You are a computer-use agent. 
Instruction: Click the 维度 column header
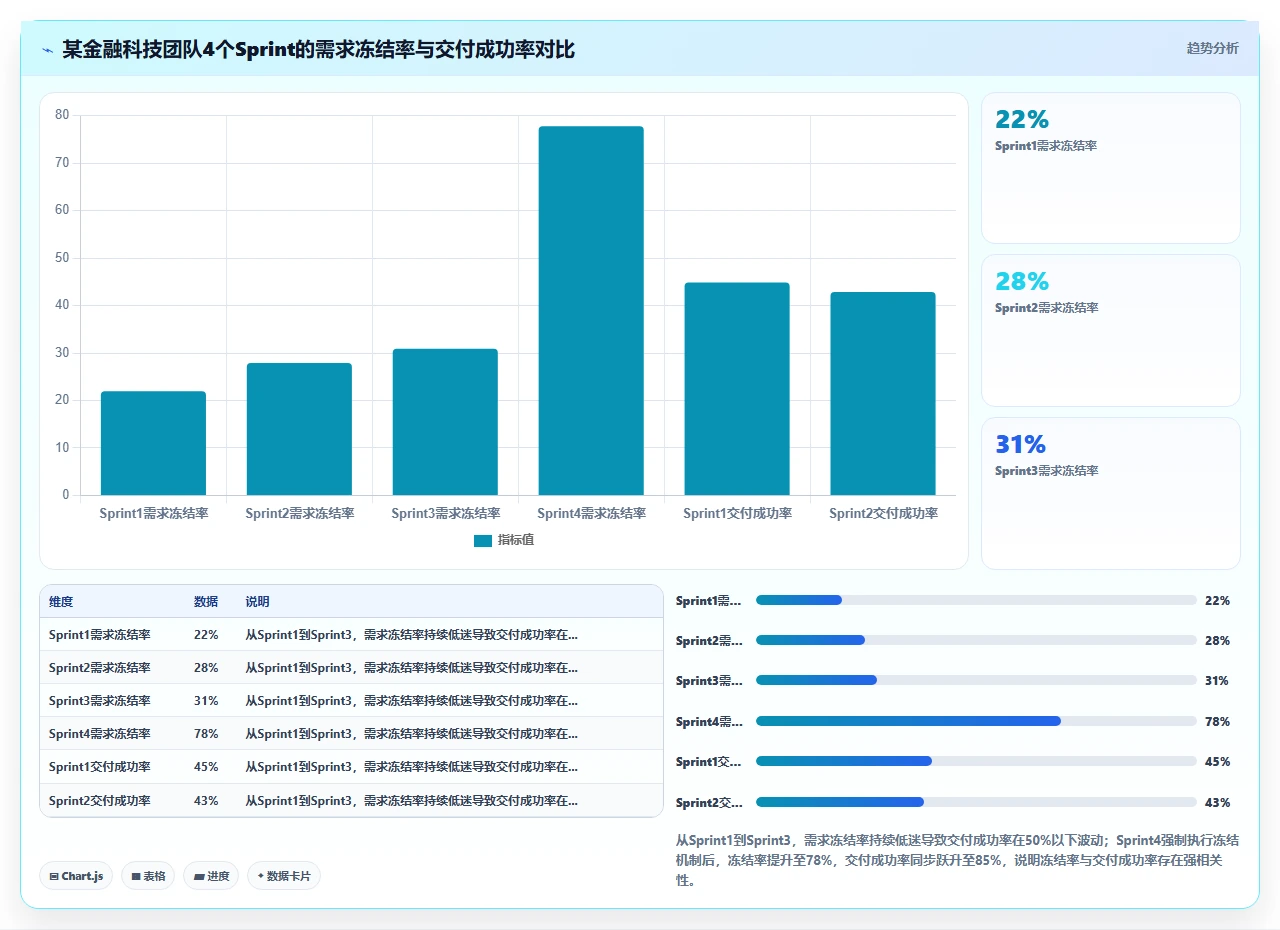point(61,602)
